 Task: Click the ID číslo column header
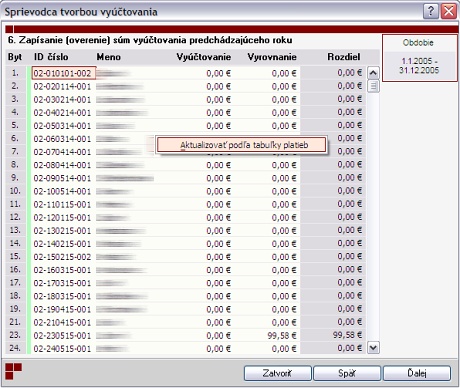tap(51, 57)
